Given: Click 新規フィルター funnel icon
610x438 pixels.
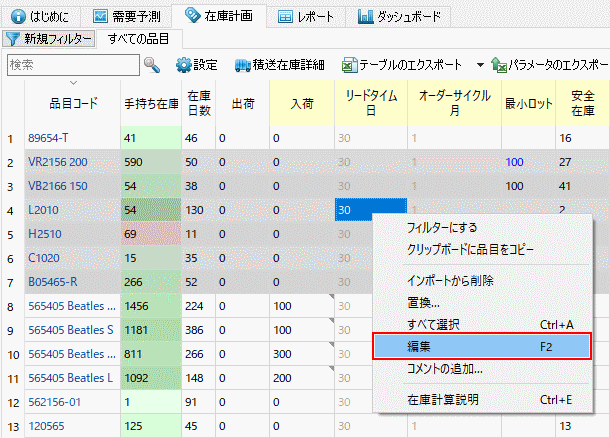Looking at the screenshot, I should pos(12,39).
